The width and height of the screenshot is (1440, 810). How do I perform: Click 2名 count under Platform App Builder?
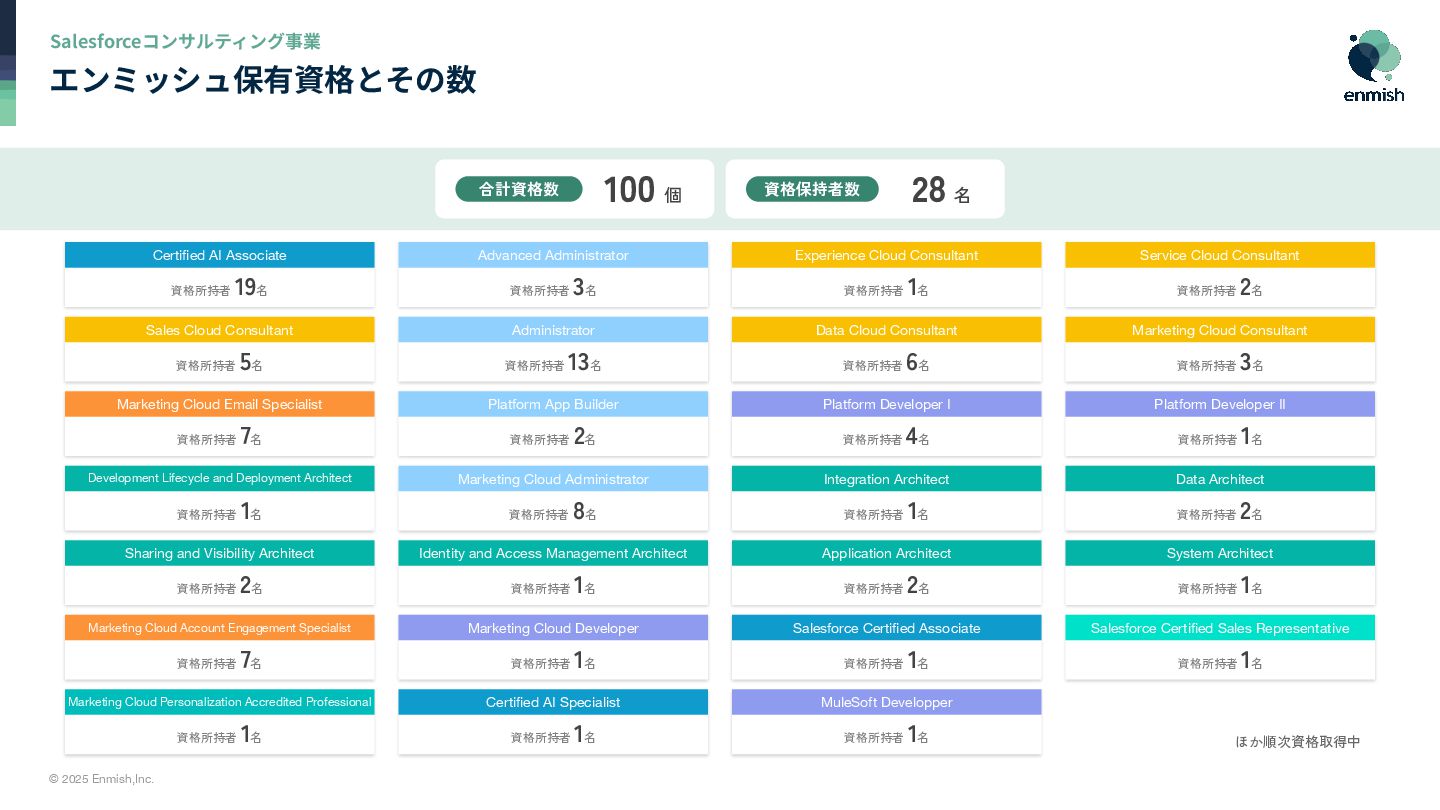pos(584,437)
